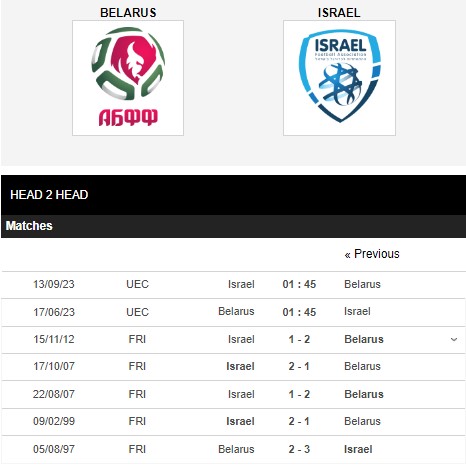Click Belarus home team in 17/06/23 row

(x=236, y=311)
